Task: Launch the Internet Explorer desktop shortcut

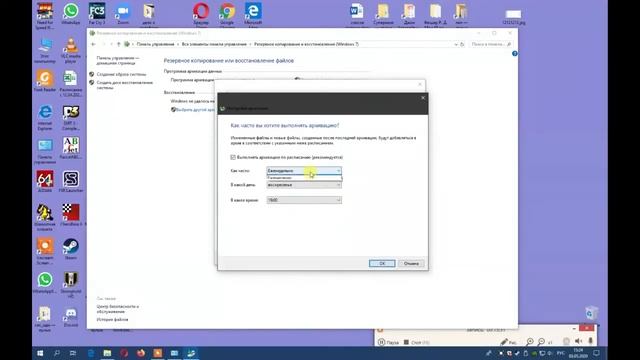Action: 44,117
